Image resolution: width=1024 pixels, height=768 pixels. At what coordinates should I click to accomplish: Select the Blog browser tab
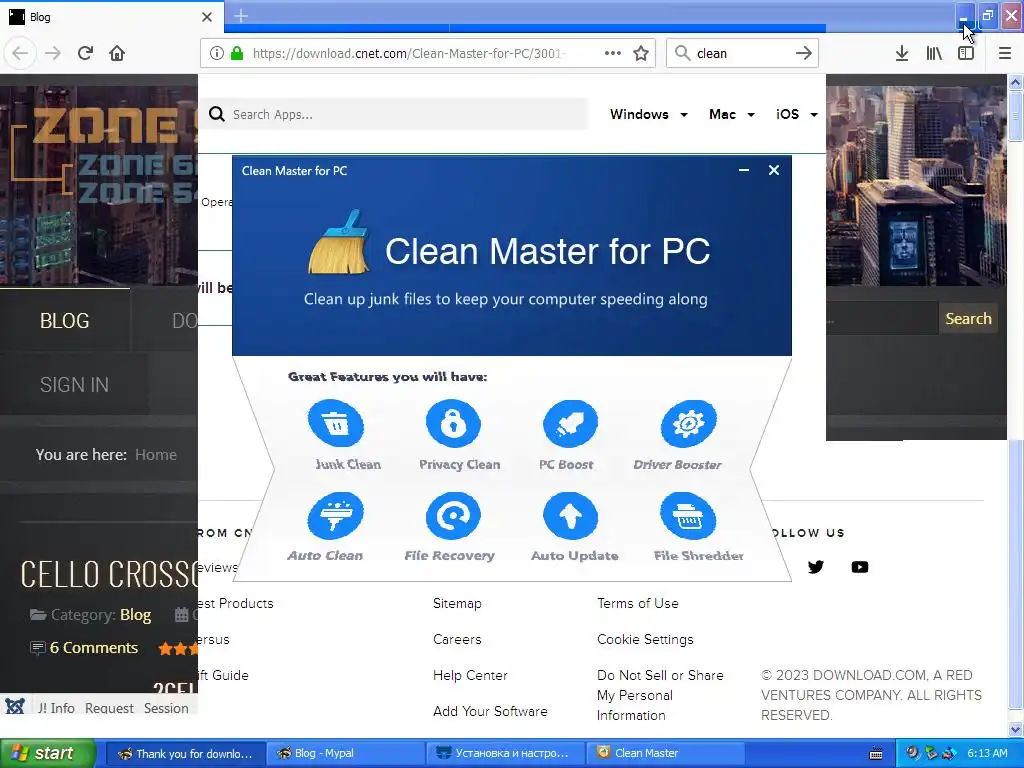(111, 17)
